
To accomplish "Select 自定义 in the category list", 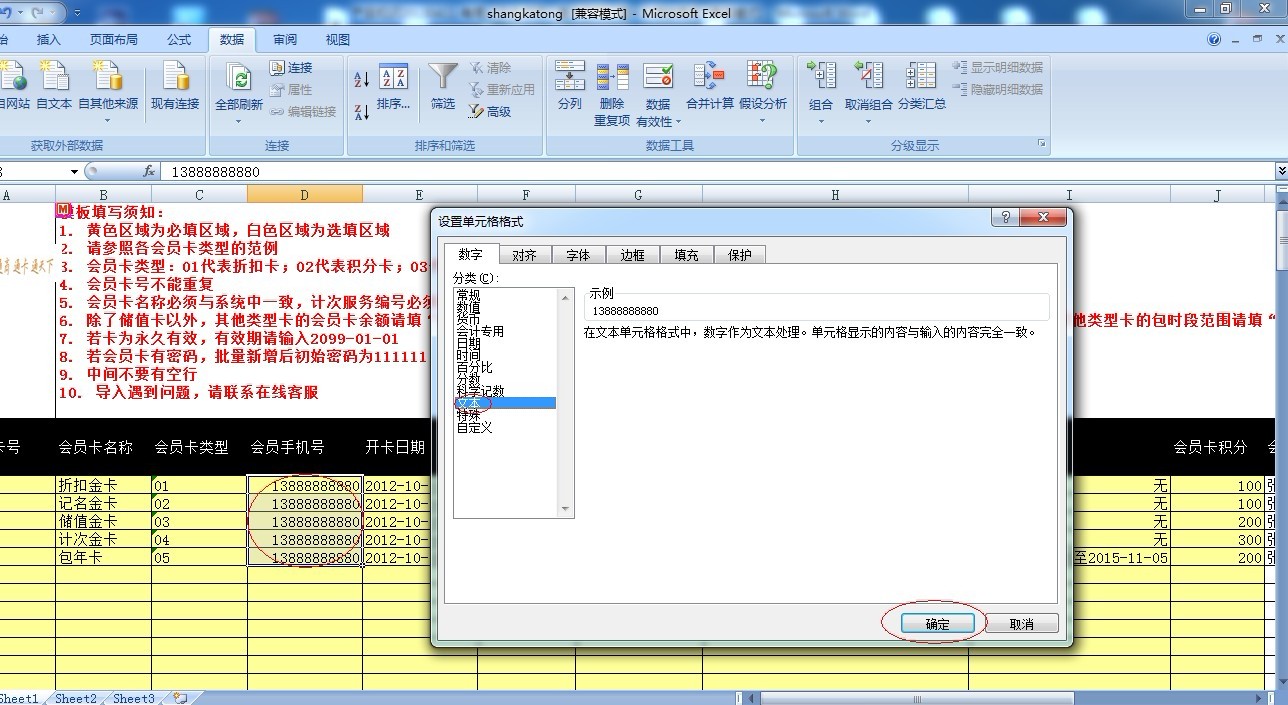I will pos(475,428).
